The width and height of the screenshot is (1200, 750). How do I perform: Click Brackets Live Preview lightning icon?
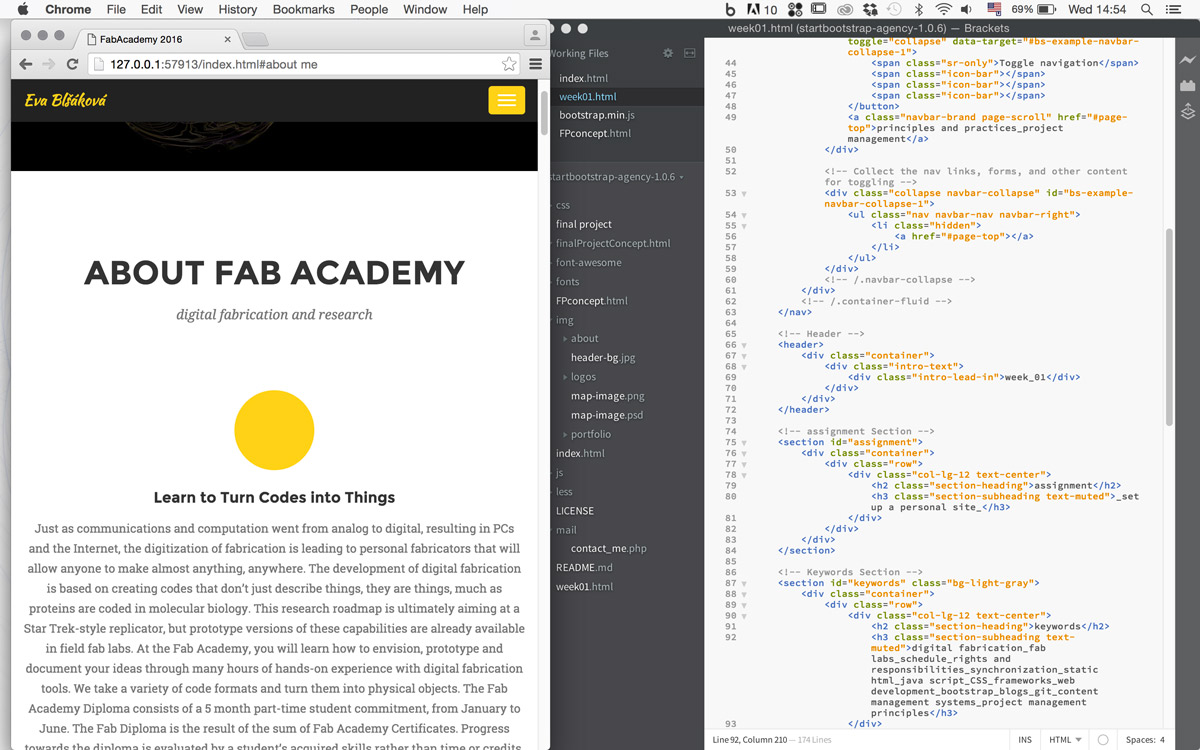1188,60
